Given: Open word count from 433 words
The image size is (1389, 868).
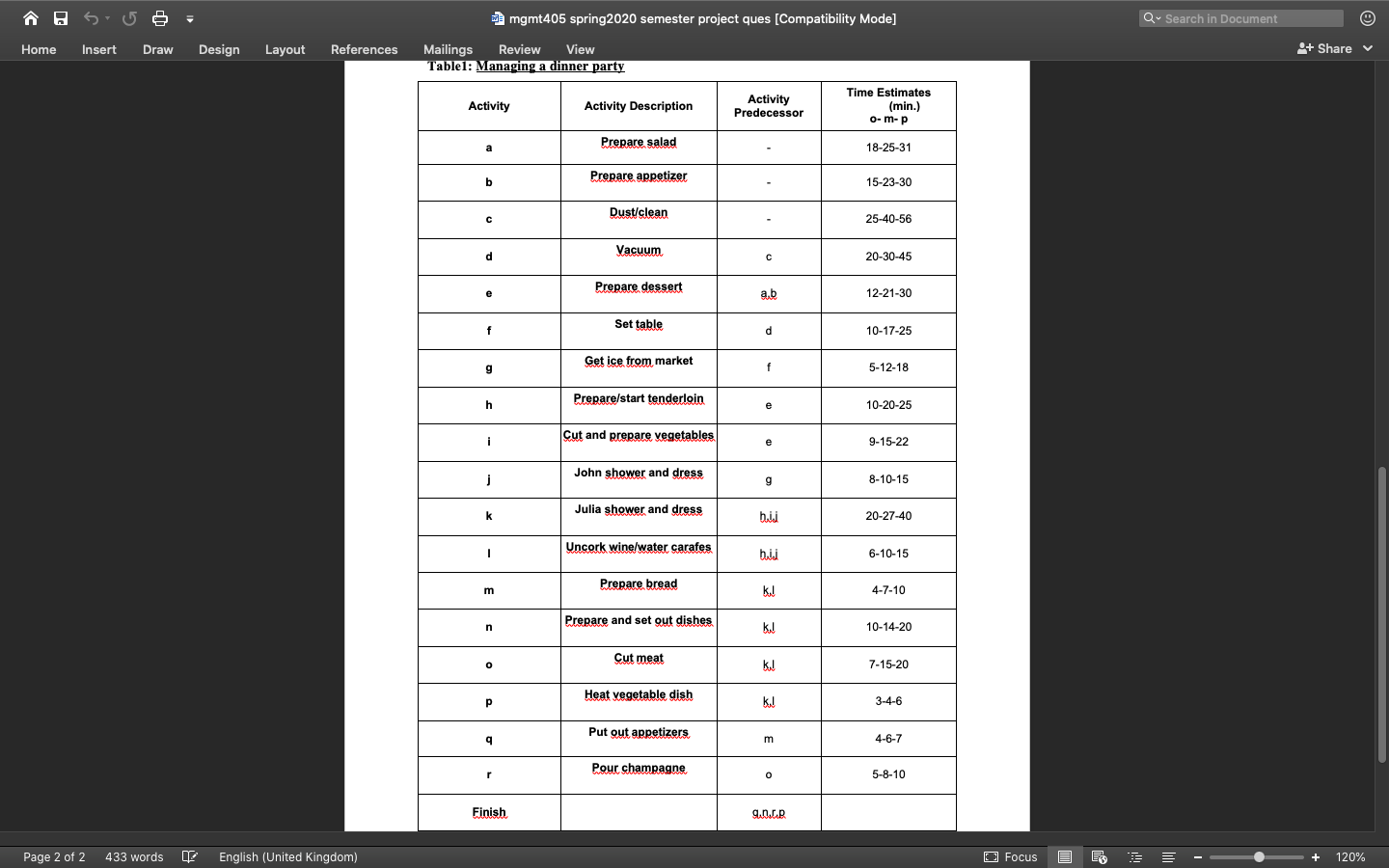Looking at the screenshot, I should pos(134,856).
